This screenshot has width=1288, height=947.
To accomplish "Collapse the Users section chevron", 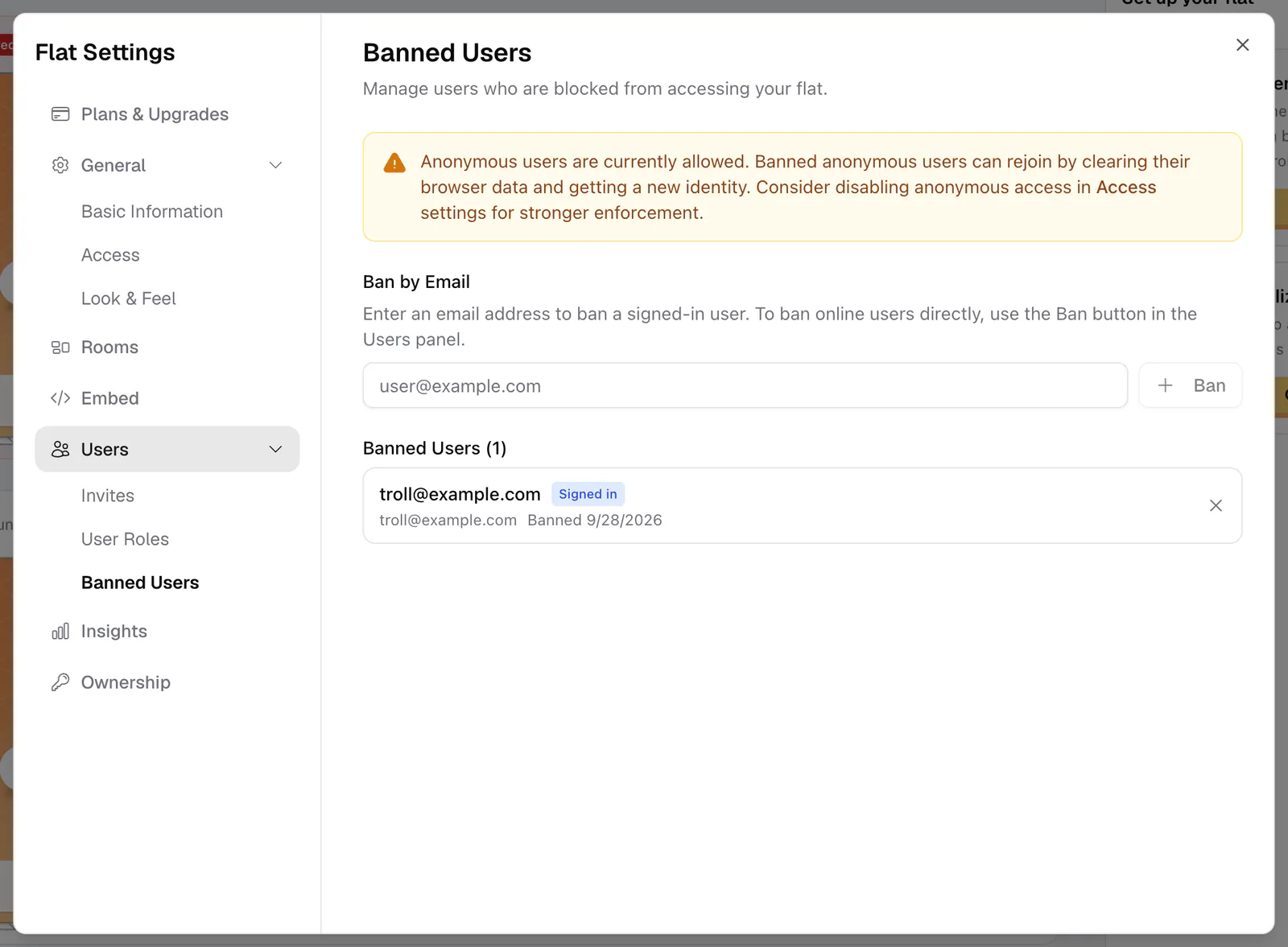I will point(275,449).
